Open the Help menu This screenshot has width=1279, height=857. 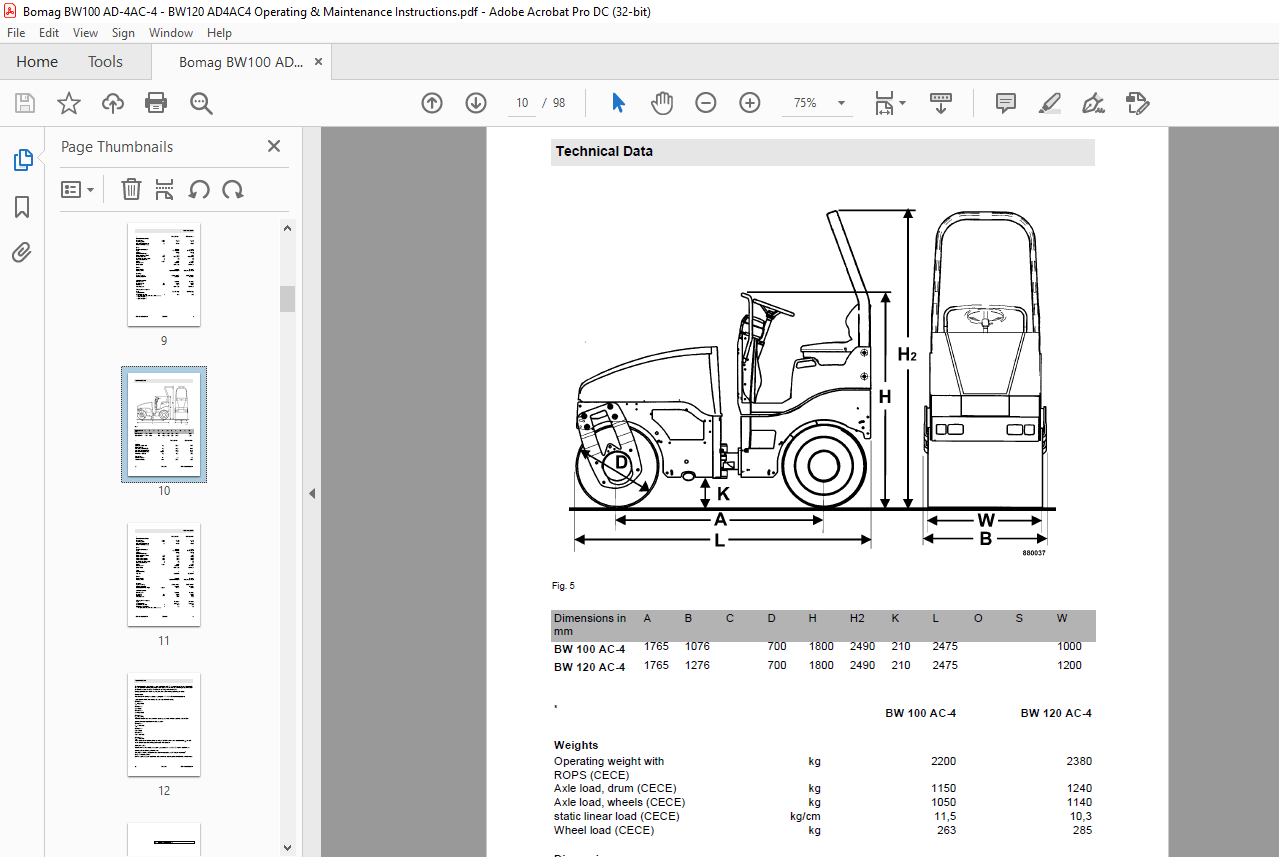219,33
